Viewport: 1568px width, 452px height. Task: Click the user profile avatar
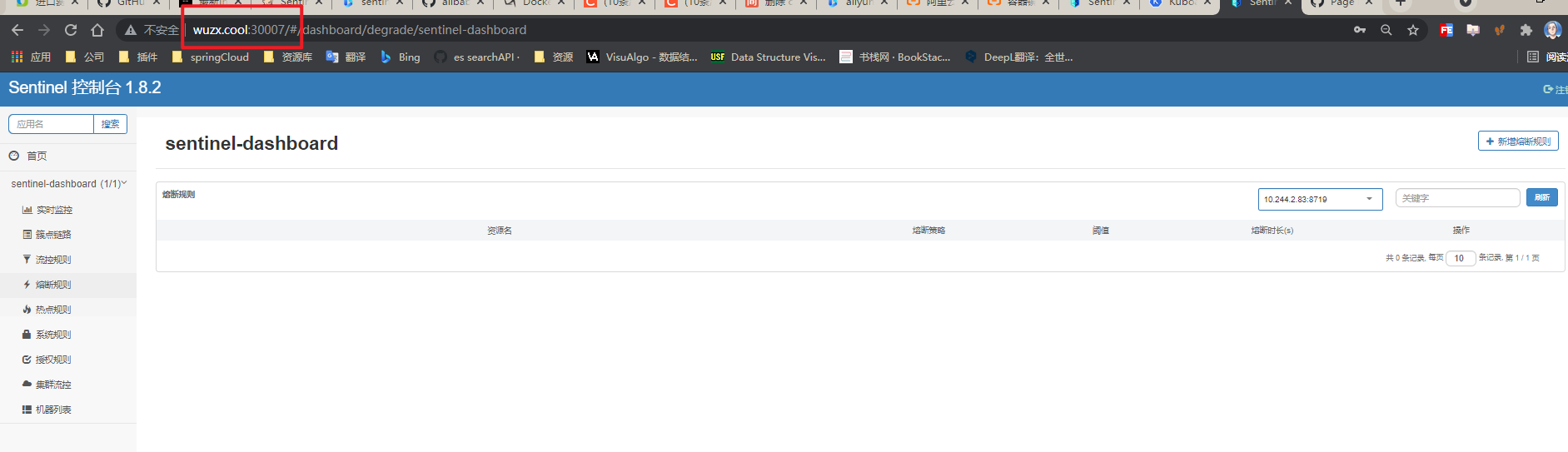click(1553, 30)
